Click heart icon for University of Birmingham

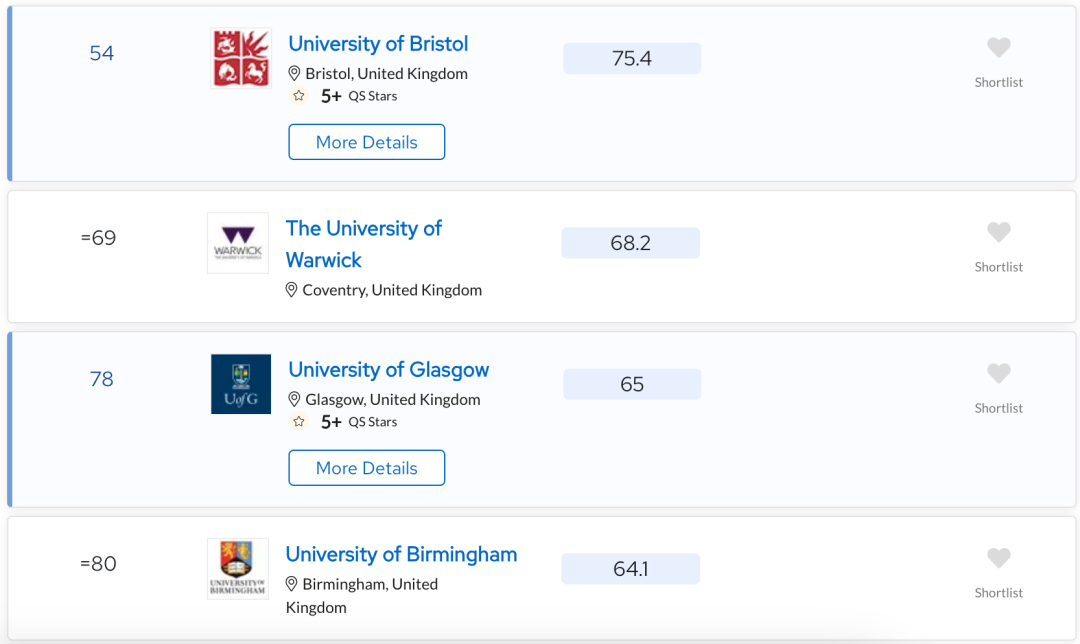[998, 558]
